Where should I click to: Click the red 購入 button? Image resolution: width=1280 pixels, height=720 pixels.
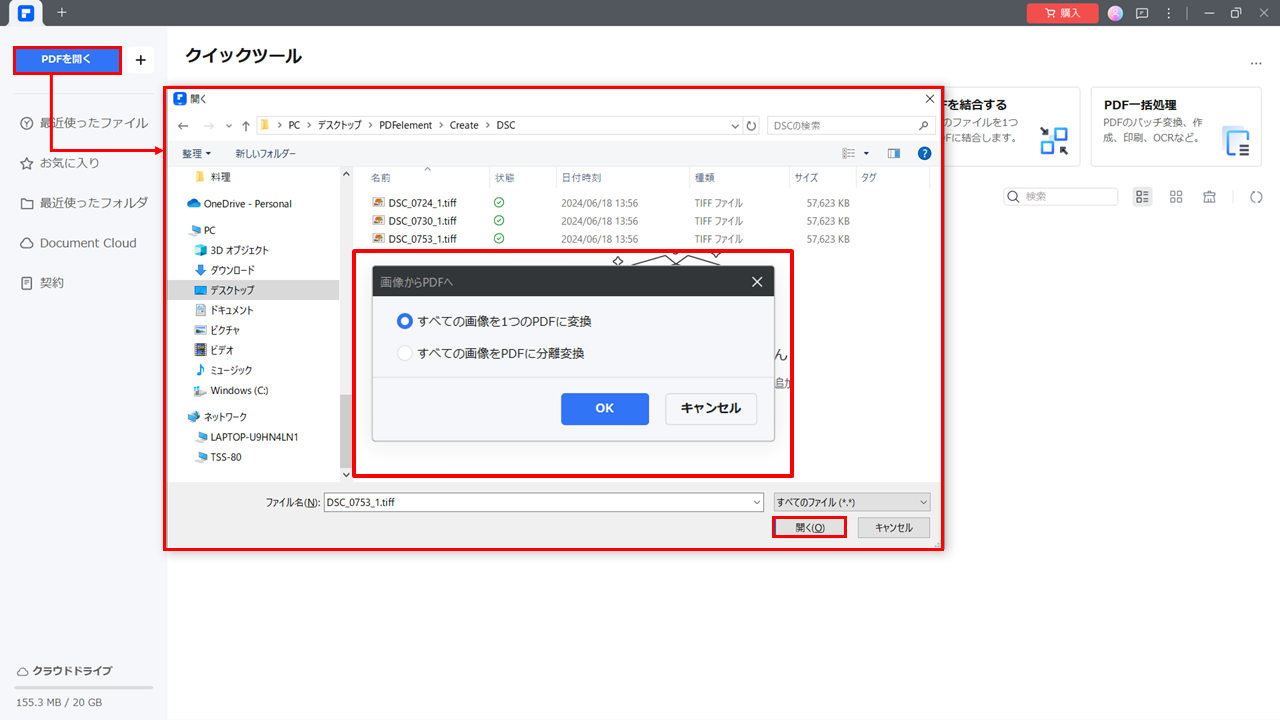[x=1062, y=13]
